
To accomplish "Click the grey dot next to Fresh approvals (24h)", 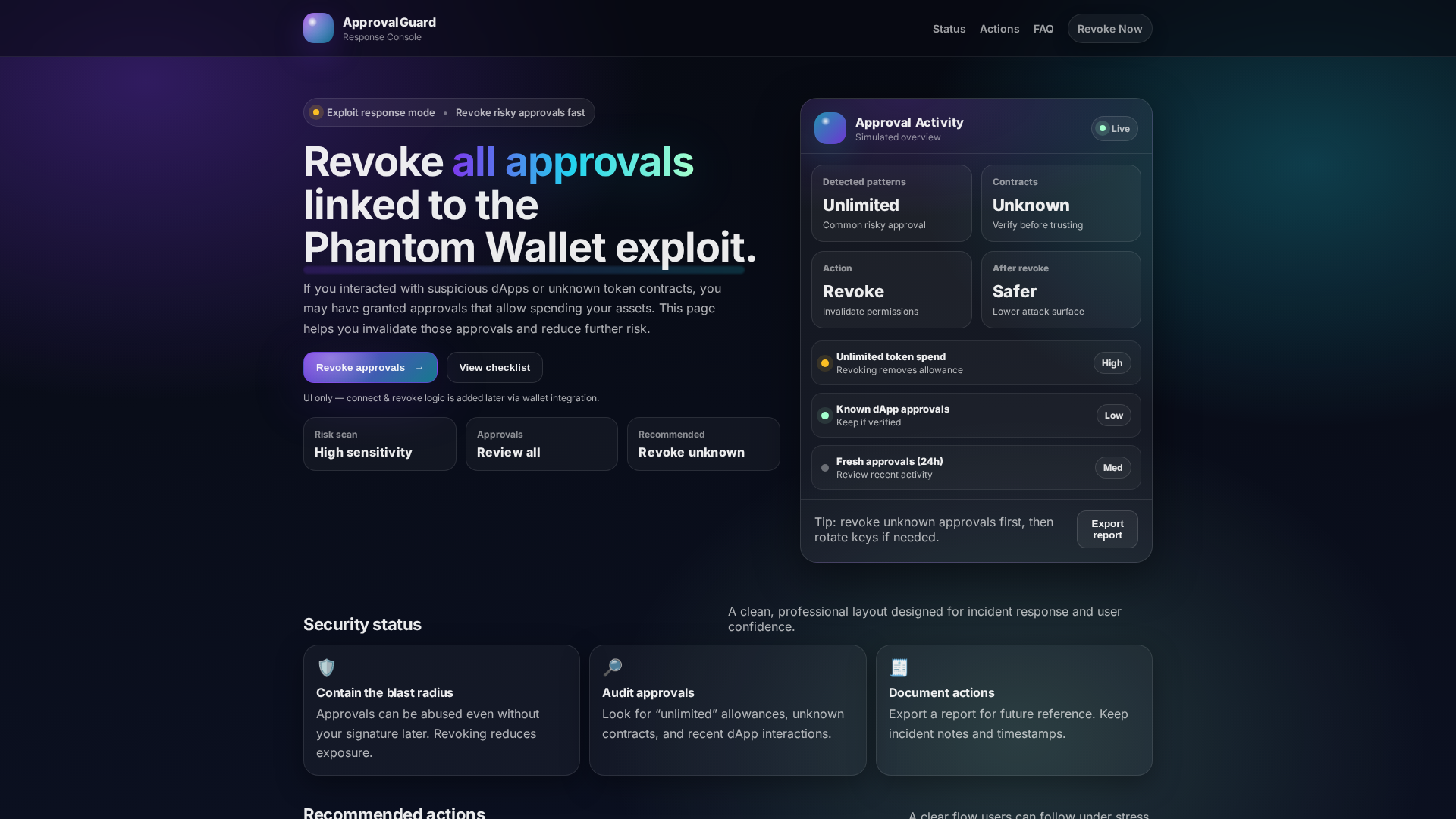I will tap(825, 468).
